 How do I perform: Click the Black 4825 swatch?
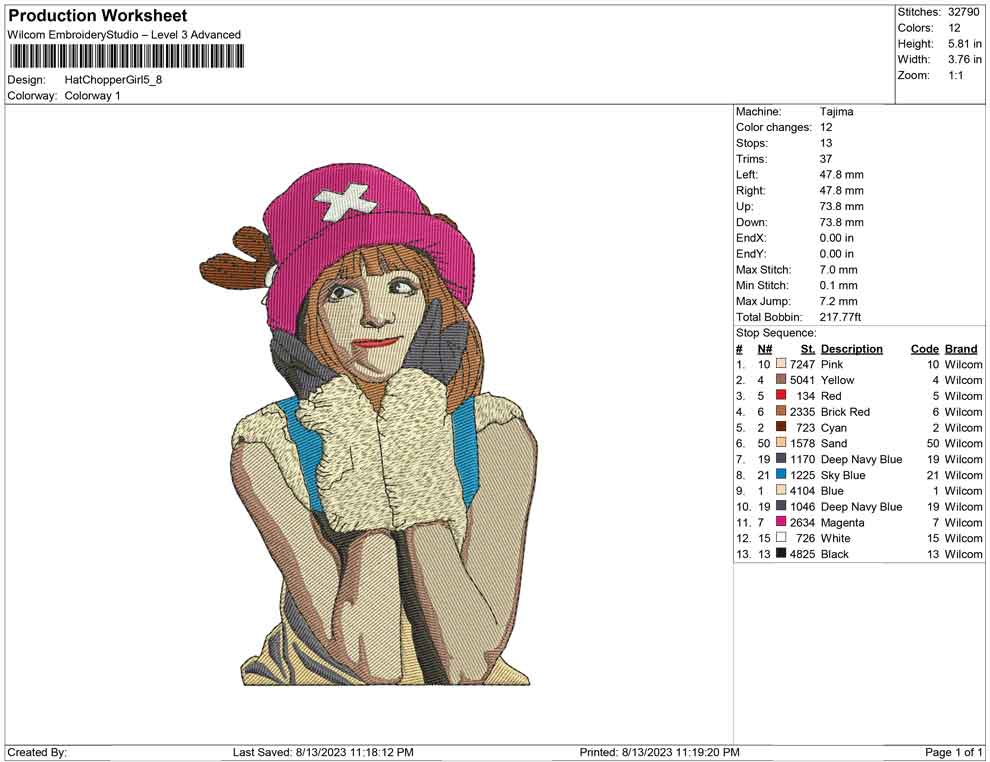tap(781, 553)
